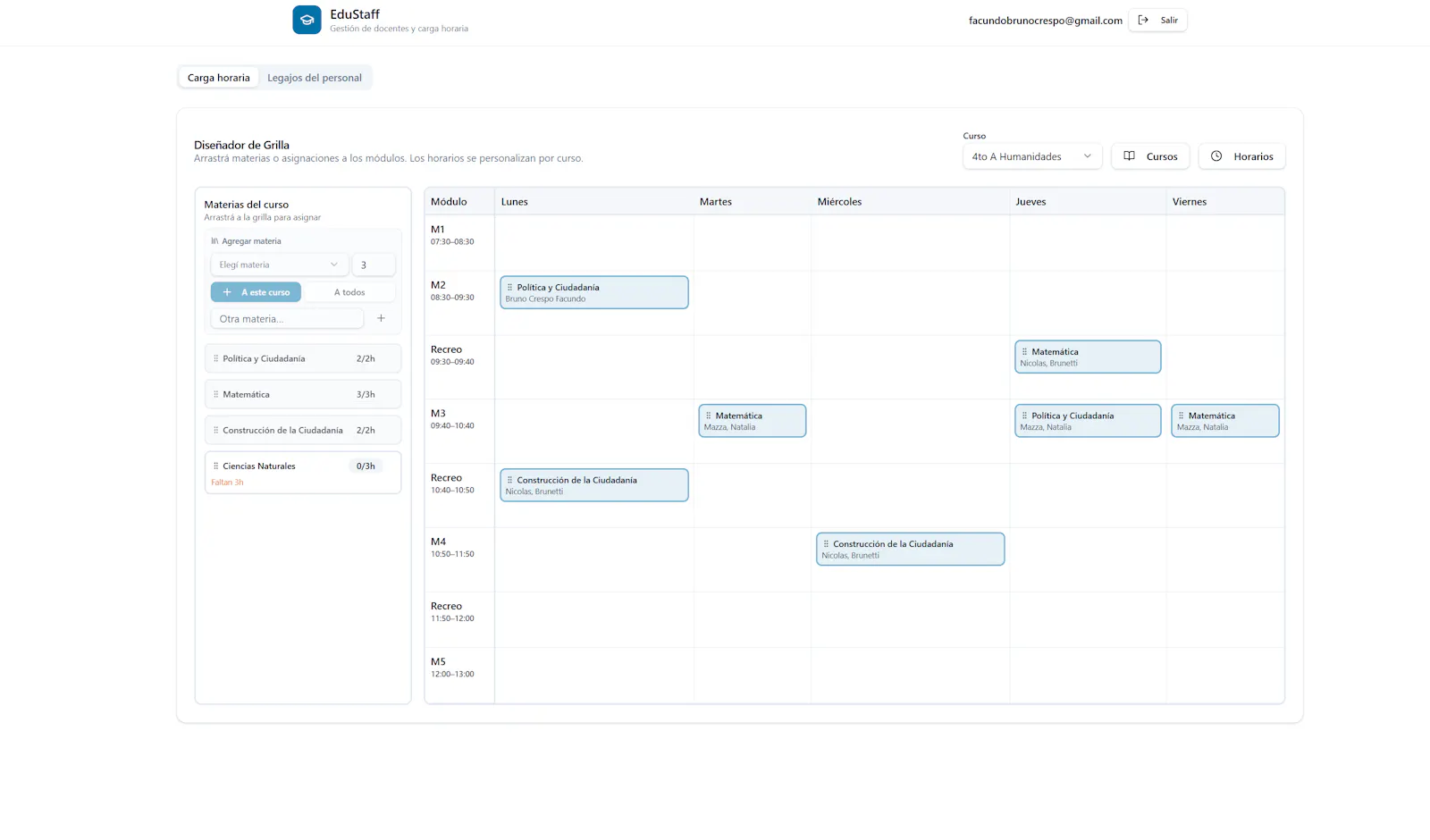
Task: Click the EduStaff graduation cap logo
Action: 307,20
